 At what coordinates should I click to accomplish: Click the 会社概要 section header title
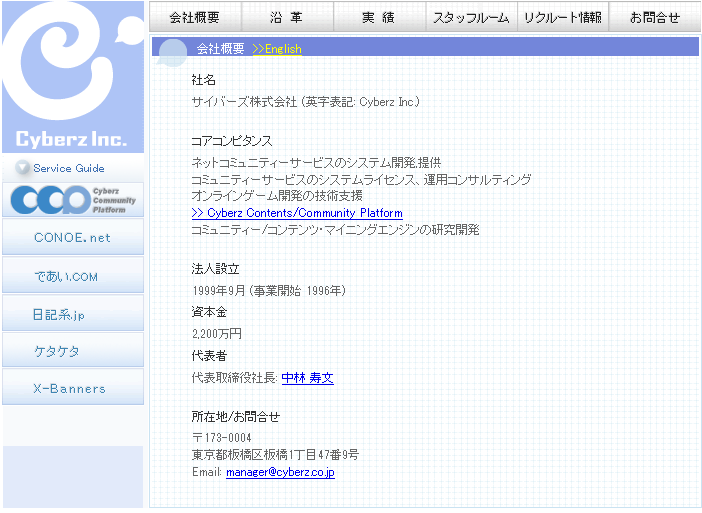click(x=220, y=48)
